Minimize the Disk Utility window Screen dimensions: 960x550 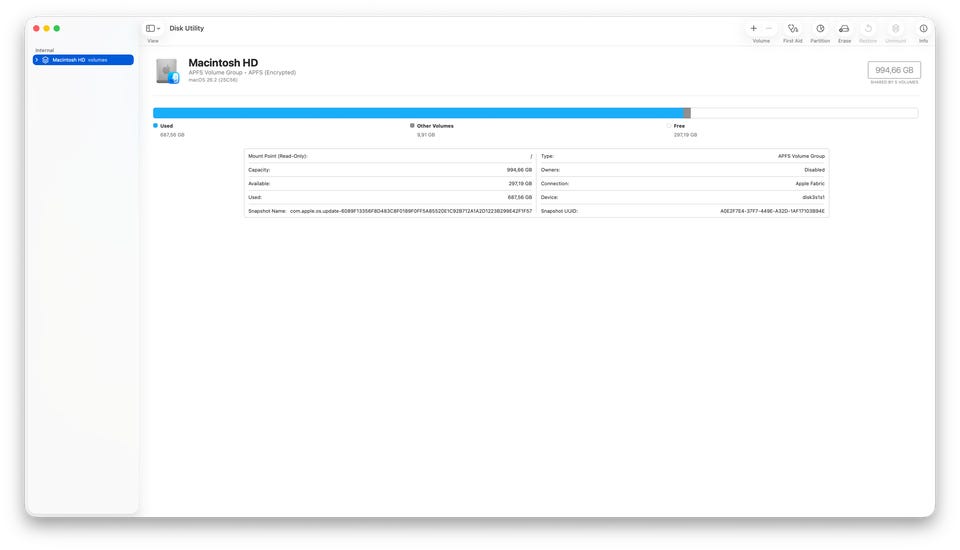[x=47, y=28]
